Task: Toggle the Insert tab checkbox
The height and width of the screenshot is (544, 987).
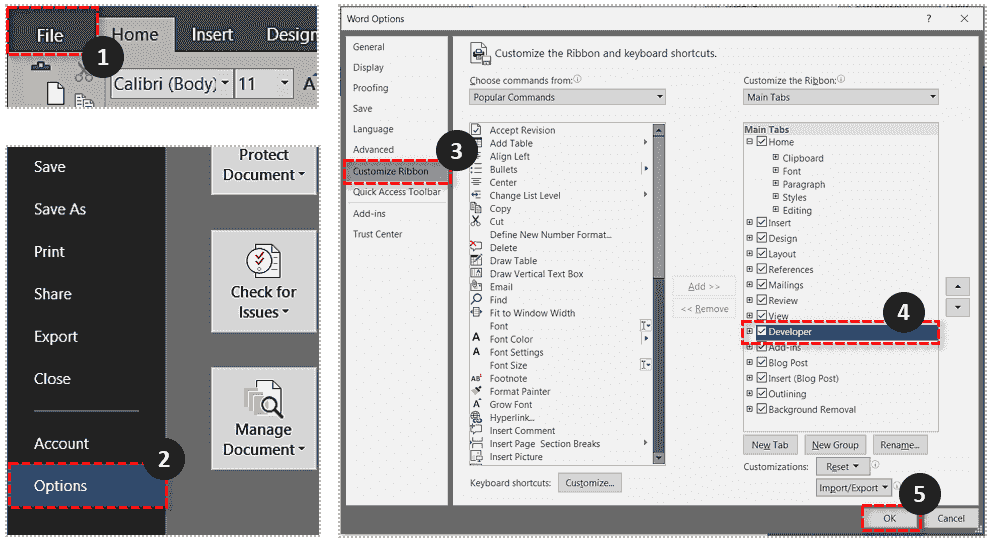Action: (762, 222)
